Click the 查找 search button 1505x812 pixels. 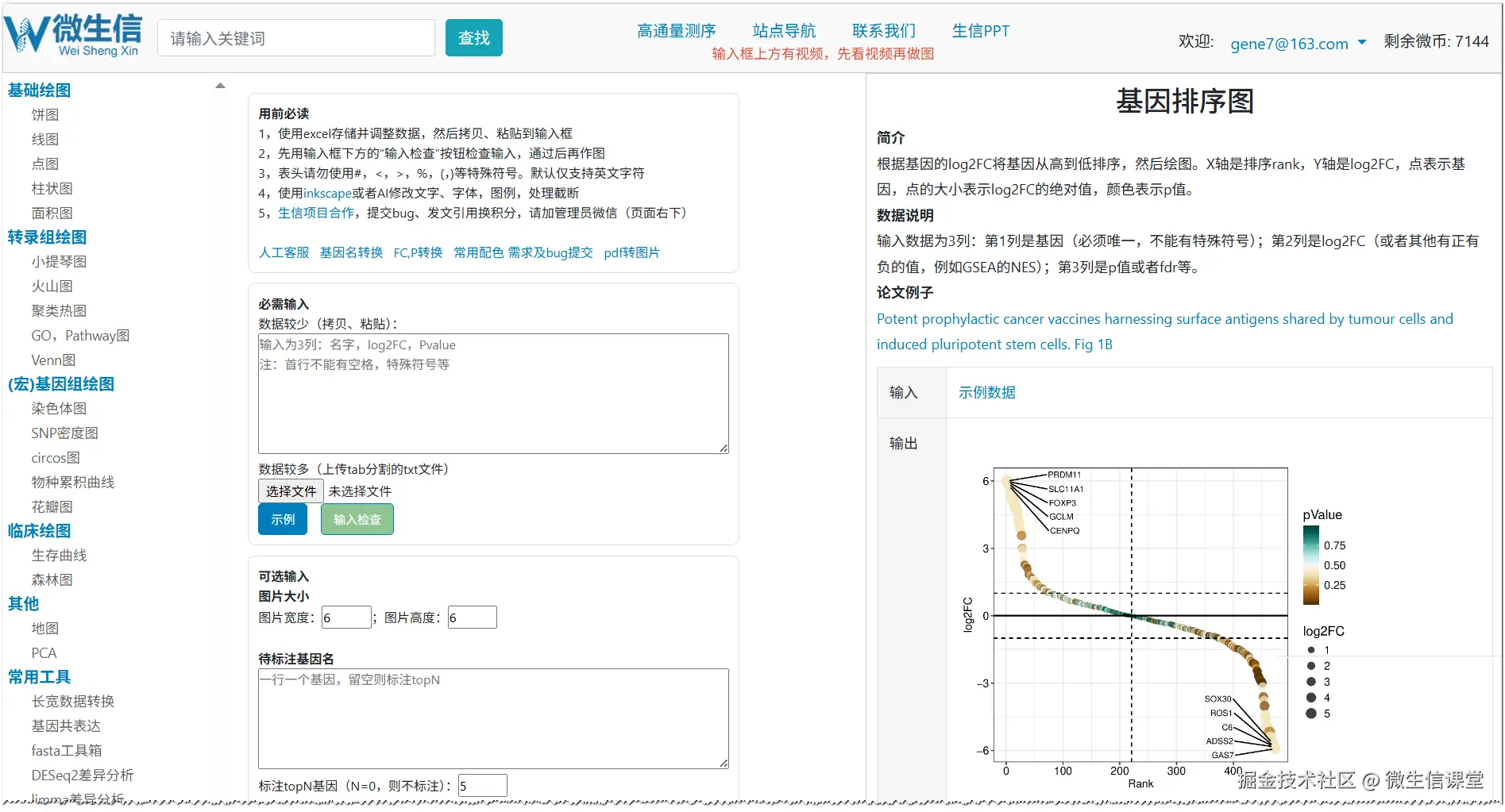coord(474,38)
